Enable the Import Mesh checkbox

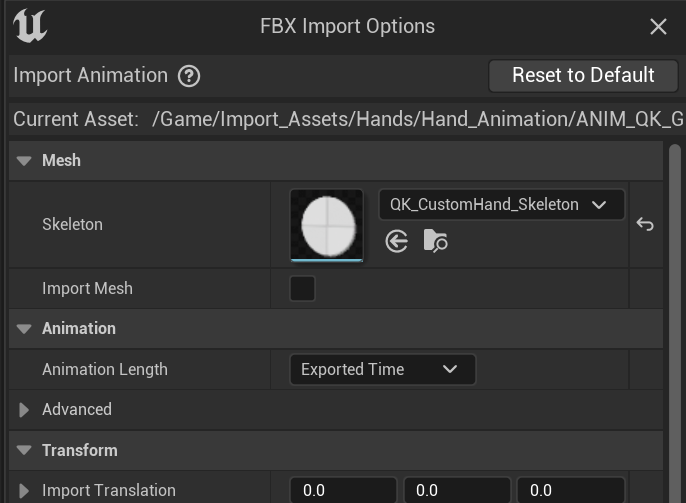pos(302,289)
